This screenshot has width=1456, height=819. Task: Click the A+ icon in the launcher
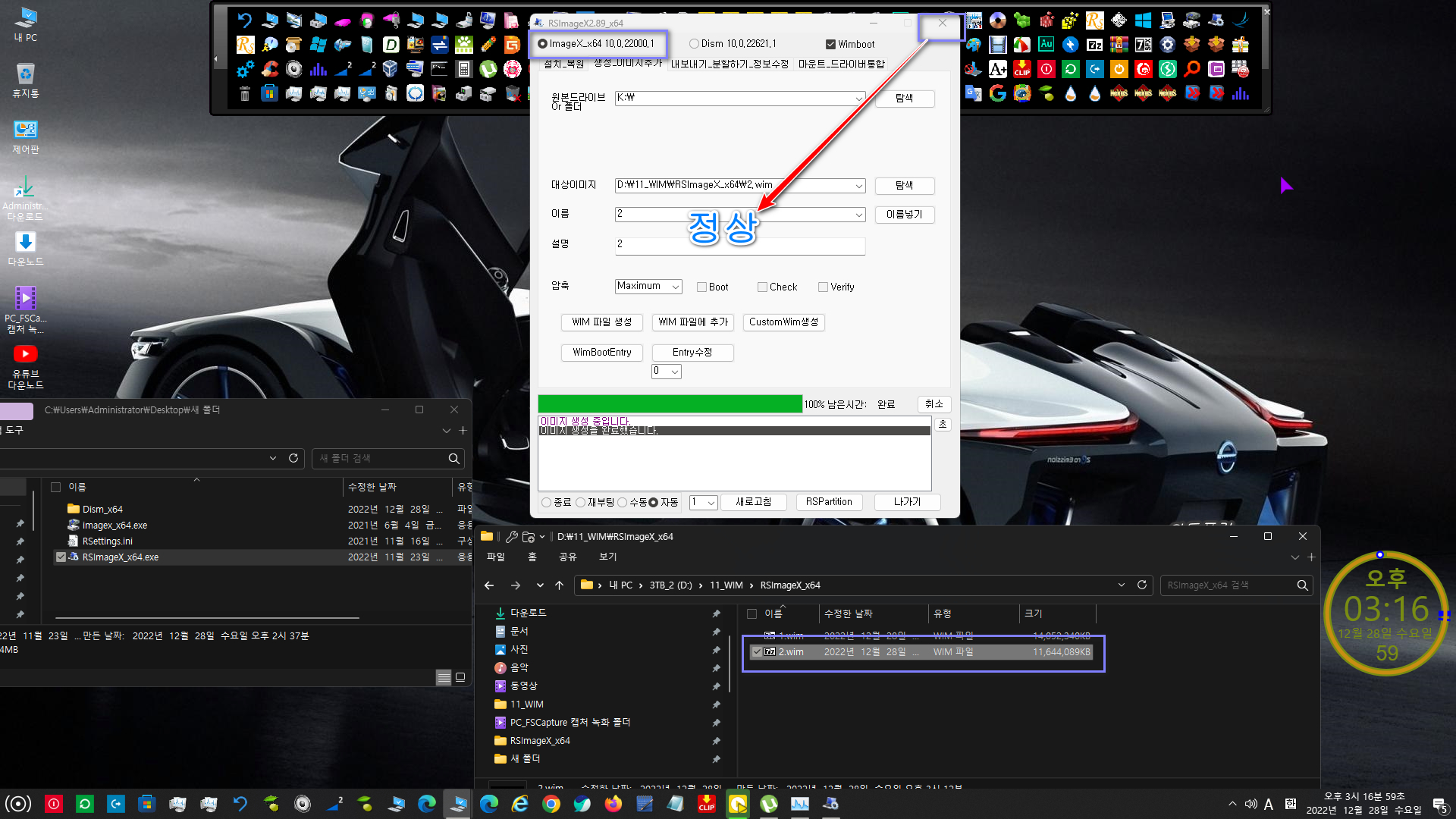(x=997, y=69)
